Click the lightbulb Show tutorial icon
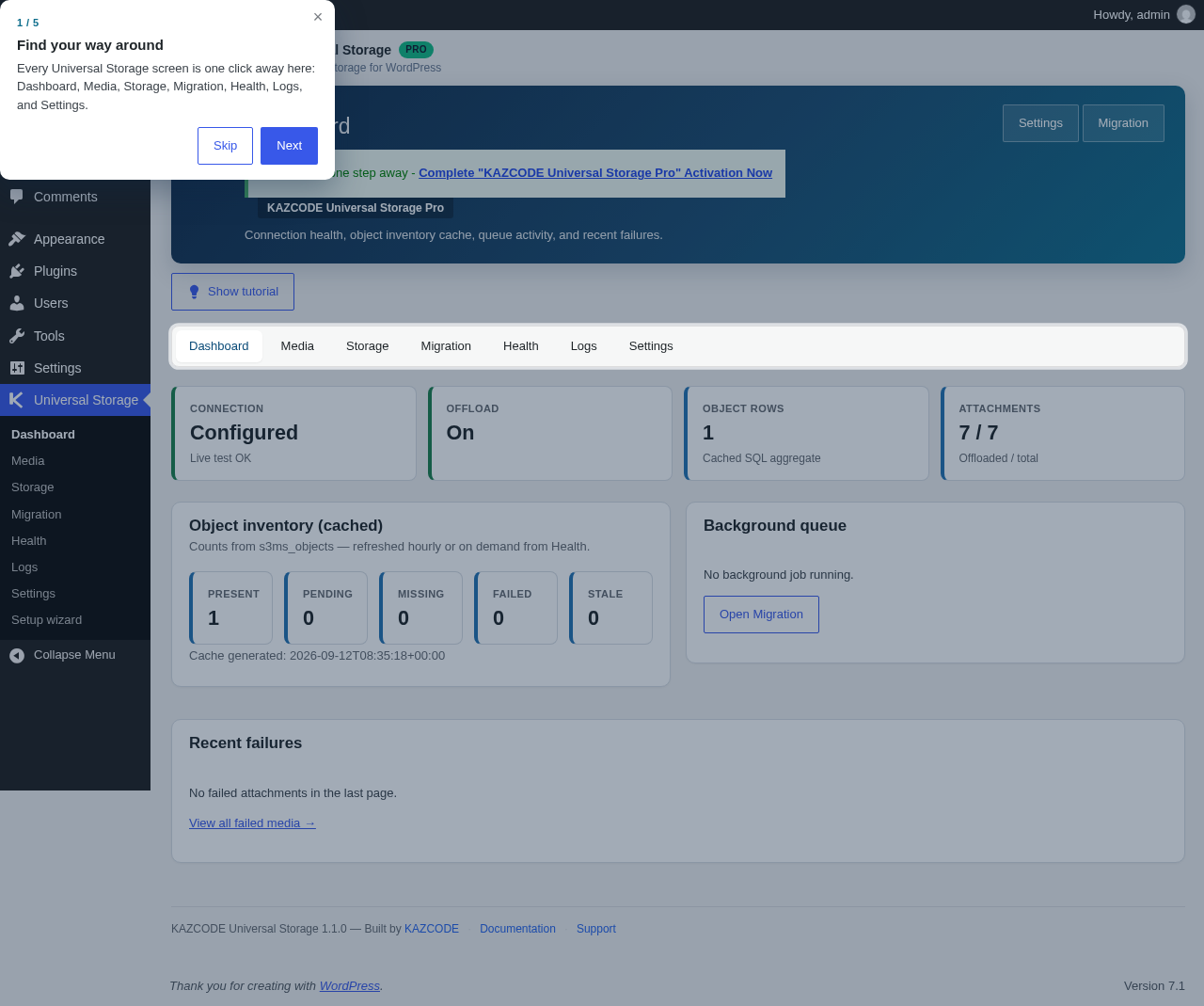 click(x=194, y=292)
